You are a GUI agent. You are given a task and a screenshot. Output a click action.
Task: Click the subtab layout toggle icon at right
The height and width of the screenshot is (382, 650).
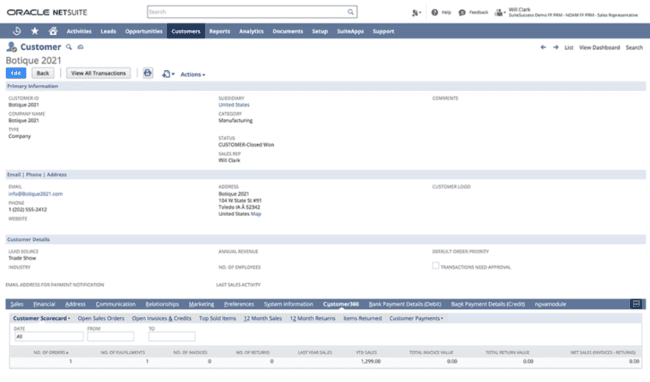(636, 304)
